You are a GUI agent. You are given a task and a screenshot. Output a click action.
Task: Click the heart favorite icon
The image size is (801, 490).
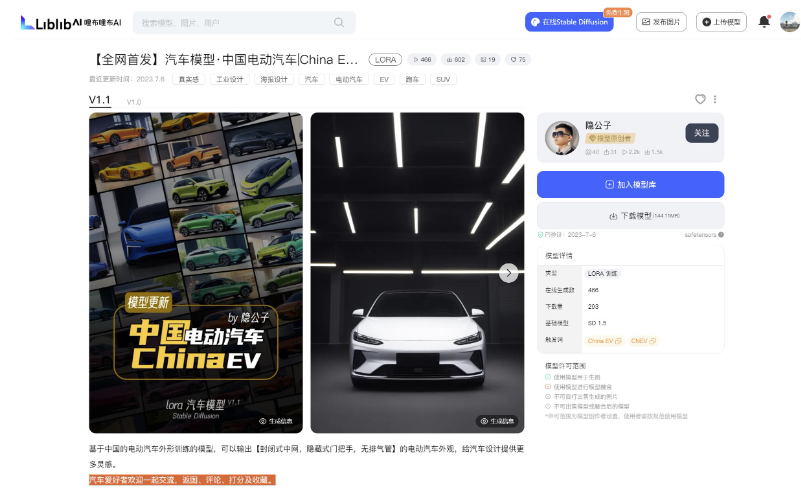[x=700, y=99]
